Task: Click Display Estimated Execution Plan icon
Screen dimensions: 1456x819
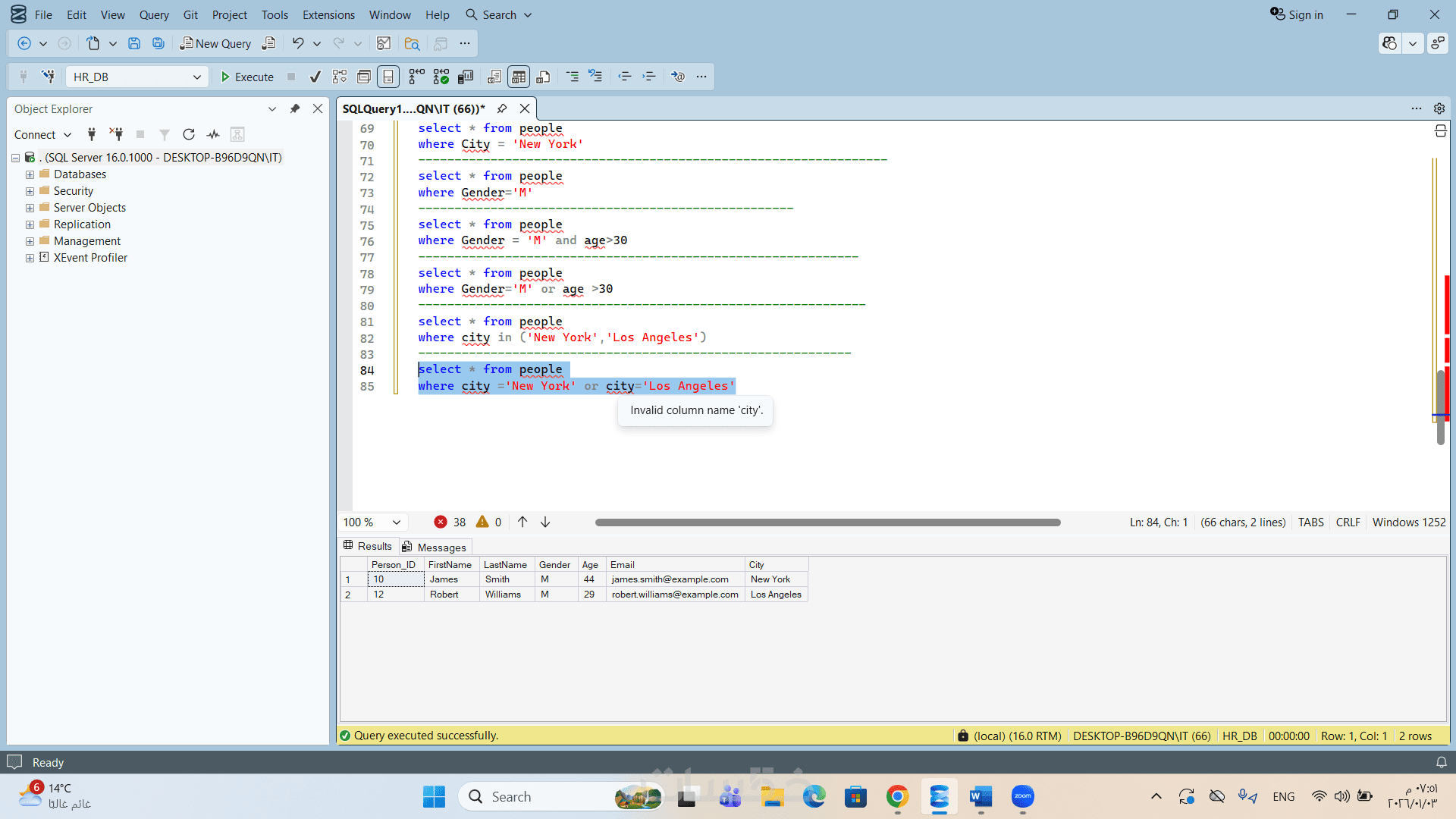Action: tap(340, 77)
